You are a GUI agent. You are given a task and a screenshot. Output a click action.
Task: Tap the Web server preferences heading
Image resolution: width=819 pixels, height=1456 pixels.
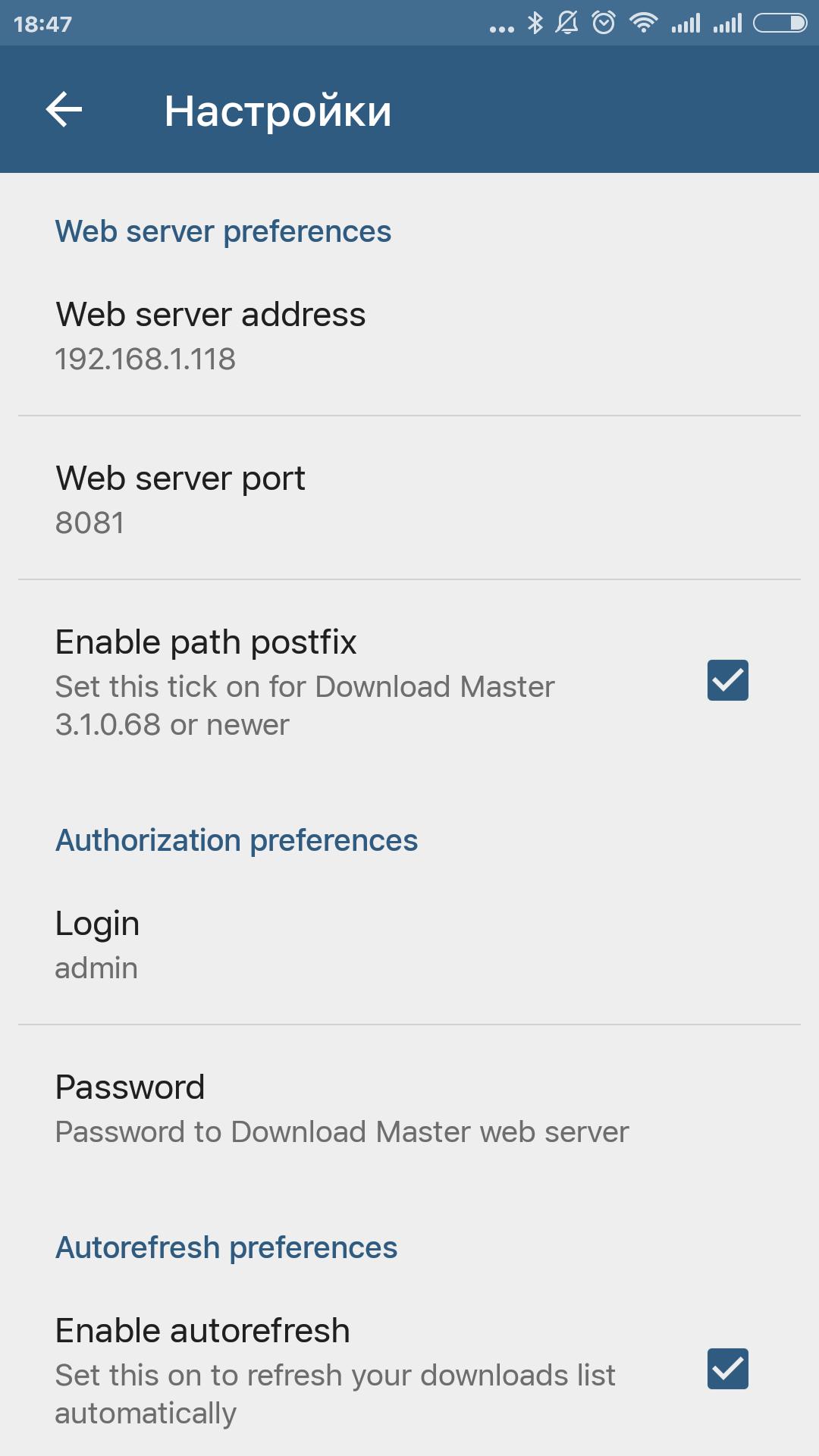coord(222,231)
